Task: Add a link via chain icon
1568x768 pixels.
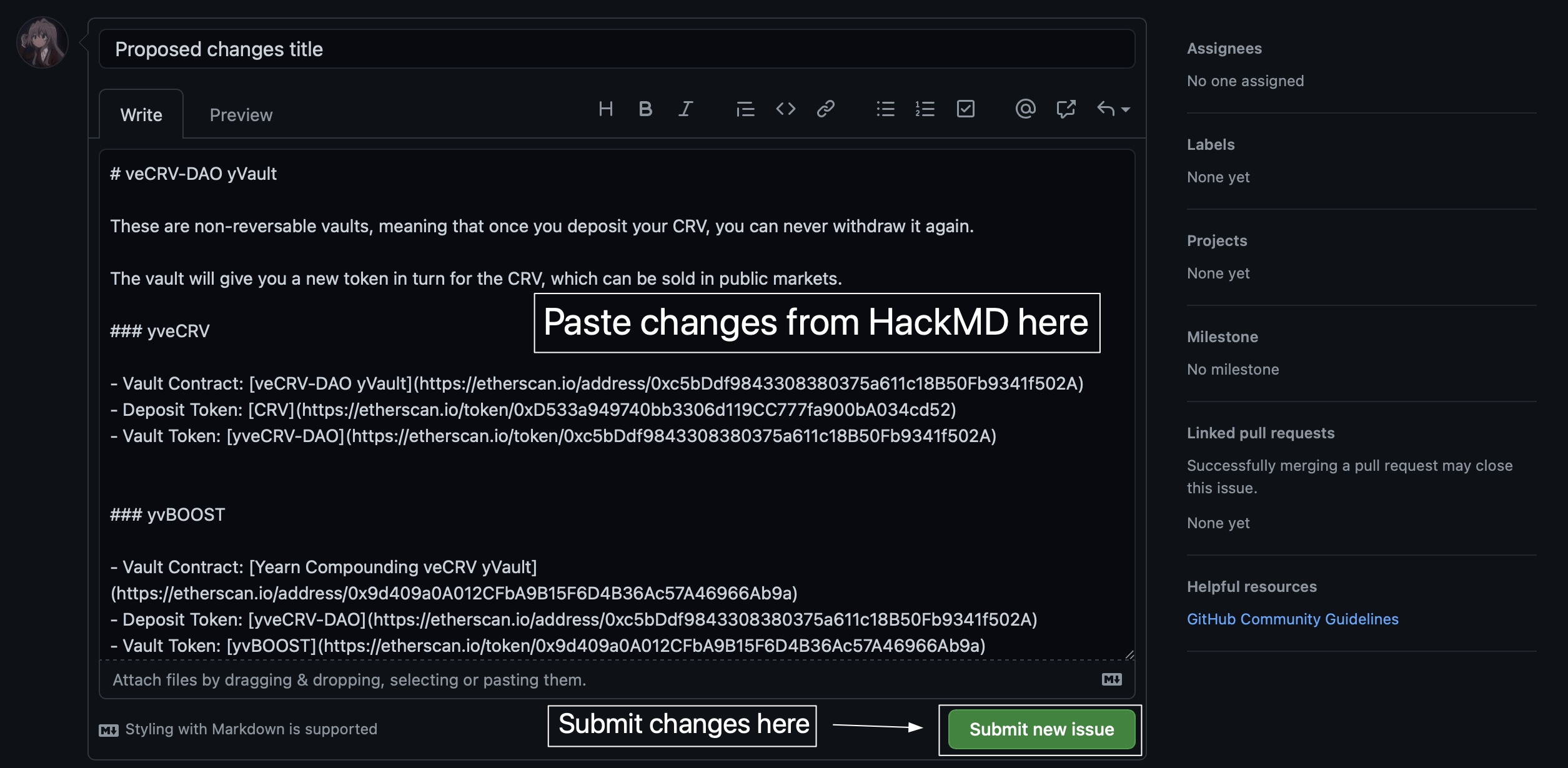Action: [825, 109]
